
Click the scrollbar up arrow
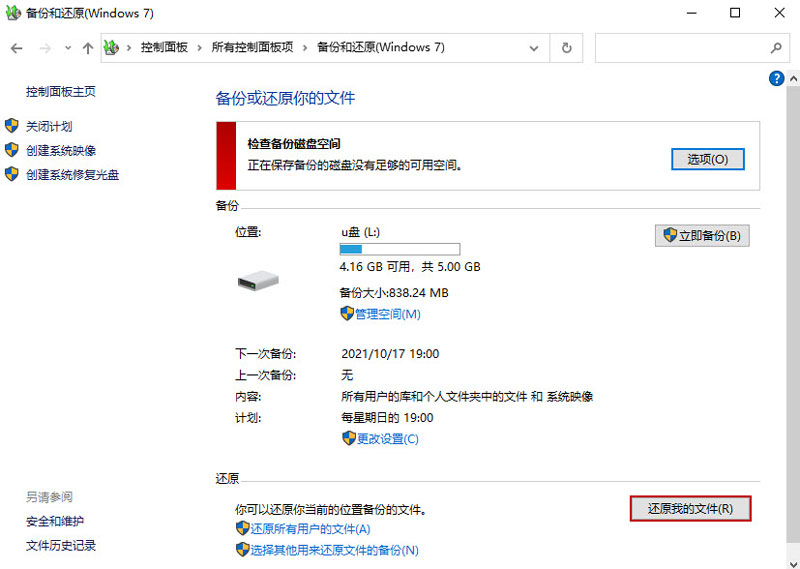pos(793,79)
